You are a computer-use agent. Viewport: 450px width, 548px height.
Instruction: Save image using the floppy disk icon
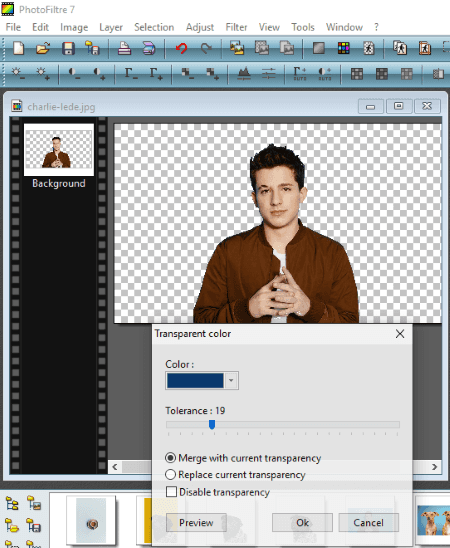[68, 48]
